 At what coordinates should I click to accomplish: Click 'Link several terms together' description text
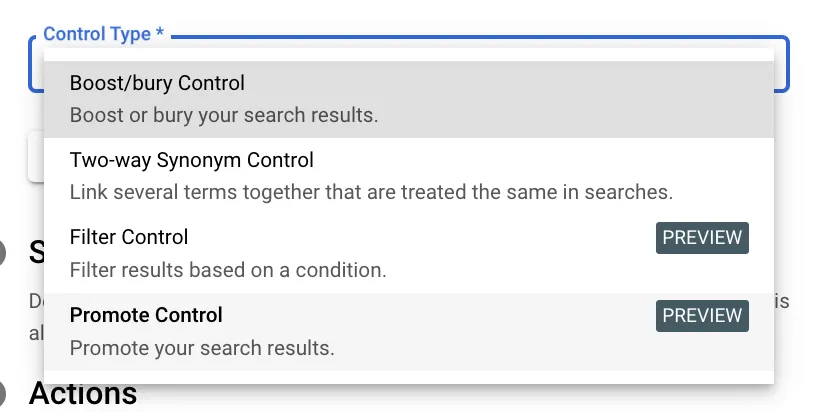click(x=370, y=191)
